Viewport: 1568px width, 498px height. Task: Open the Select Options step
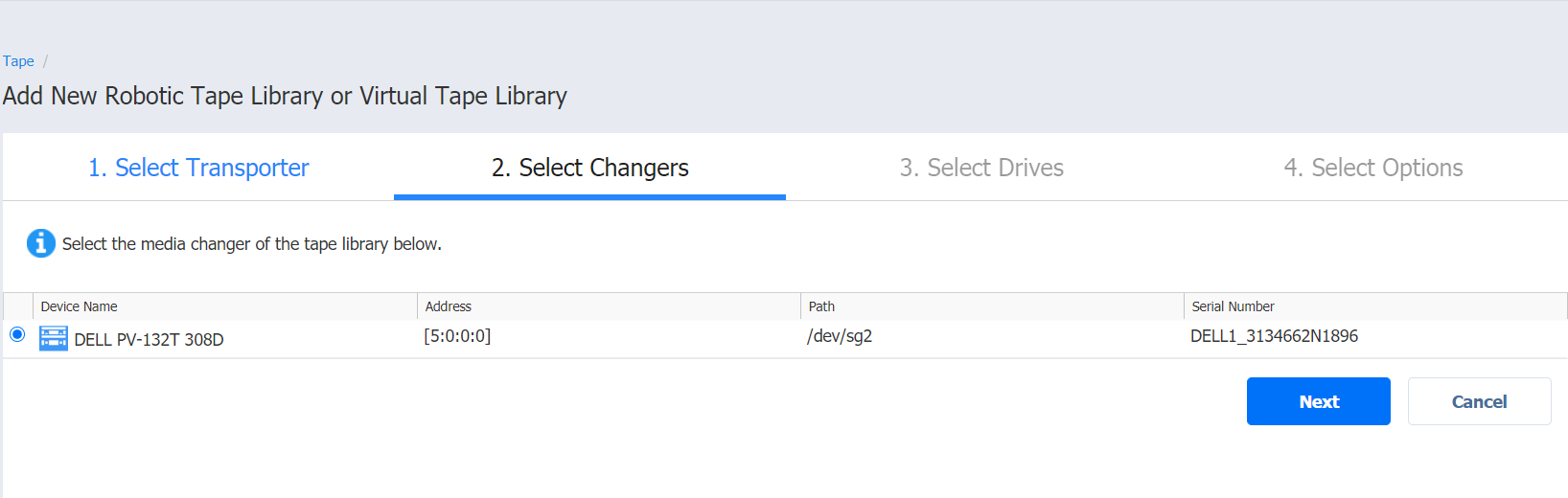coord(1373,168)
